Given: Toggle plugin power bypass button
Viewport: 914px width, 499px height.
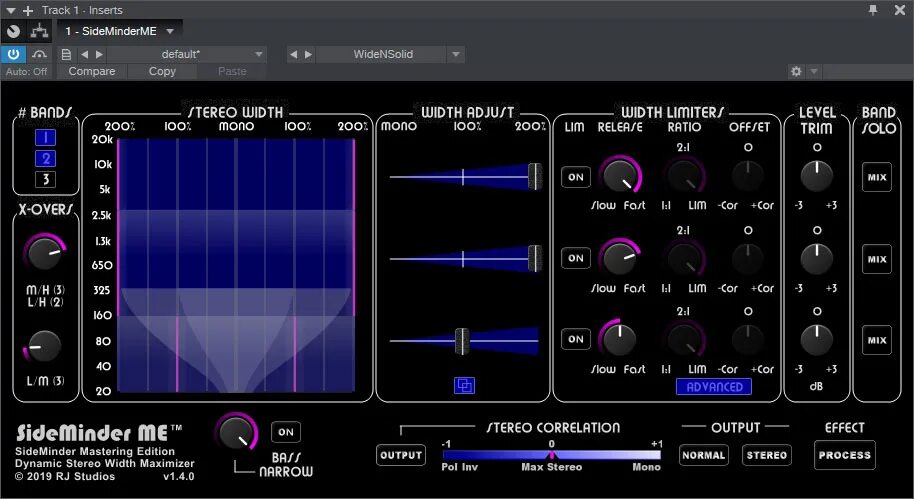Looking at the screenshot, I should 13,54.
